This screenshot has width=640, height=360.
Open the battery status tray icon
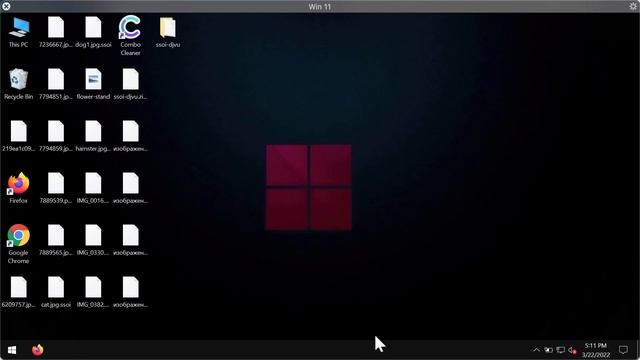[x=549, y=350]
